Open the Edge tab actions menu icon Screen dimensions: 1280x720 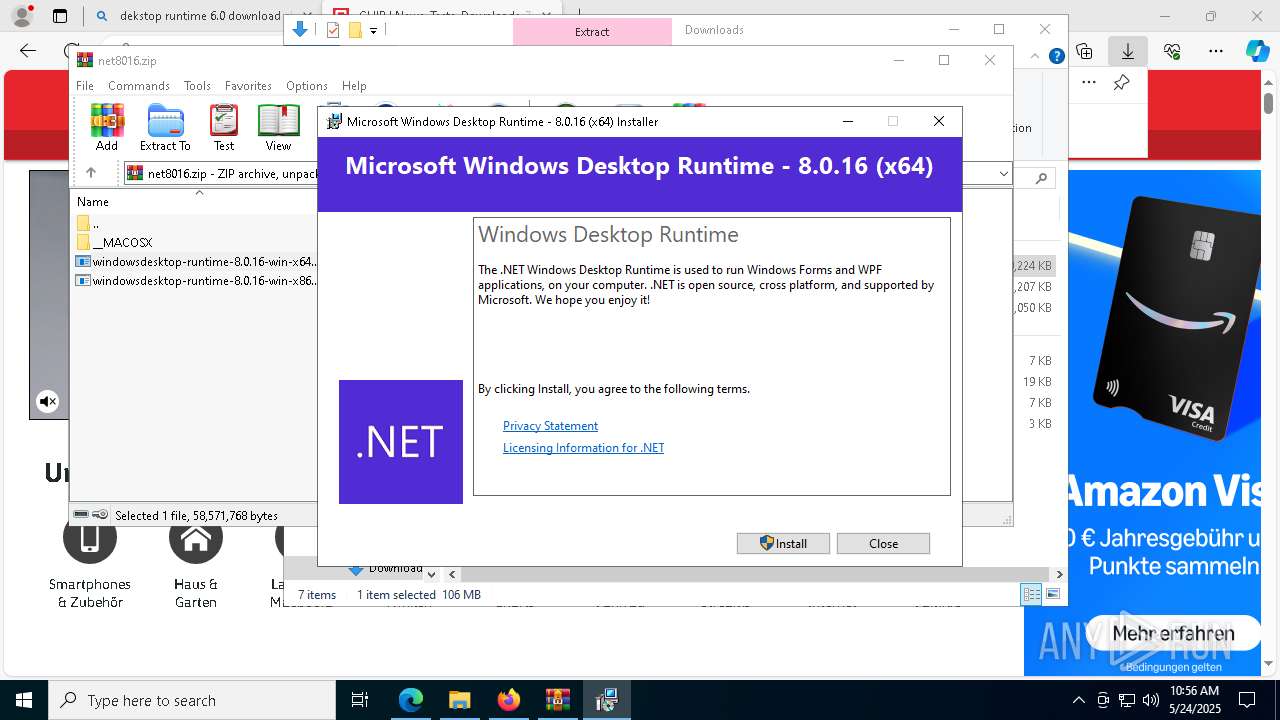click(60, 16)
